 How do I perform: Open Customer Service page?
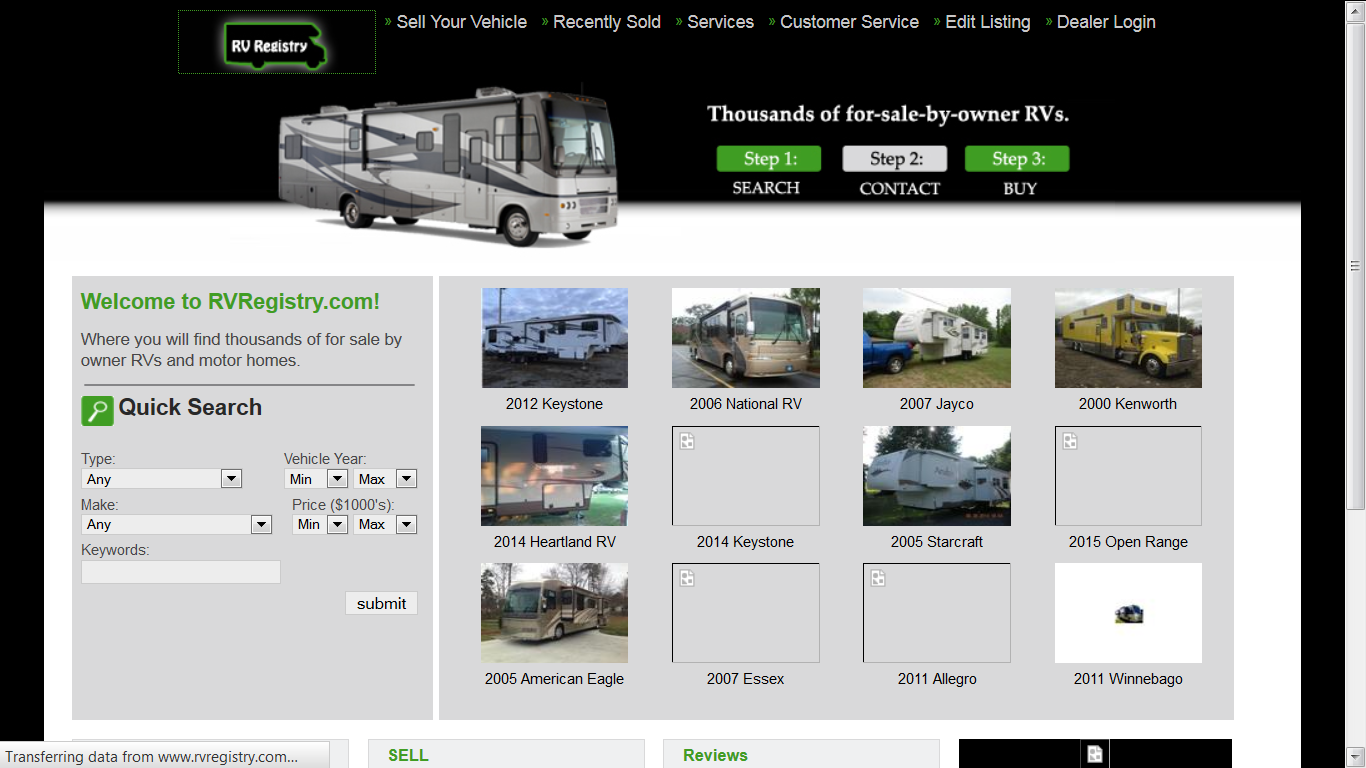pyautogui.click(x=849, y=22)
